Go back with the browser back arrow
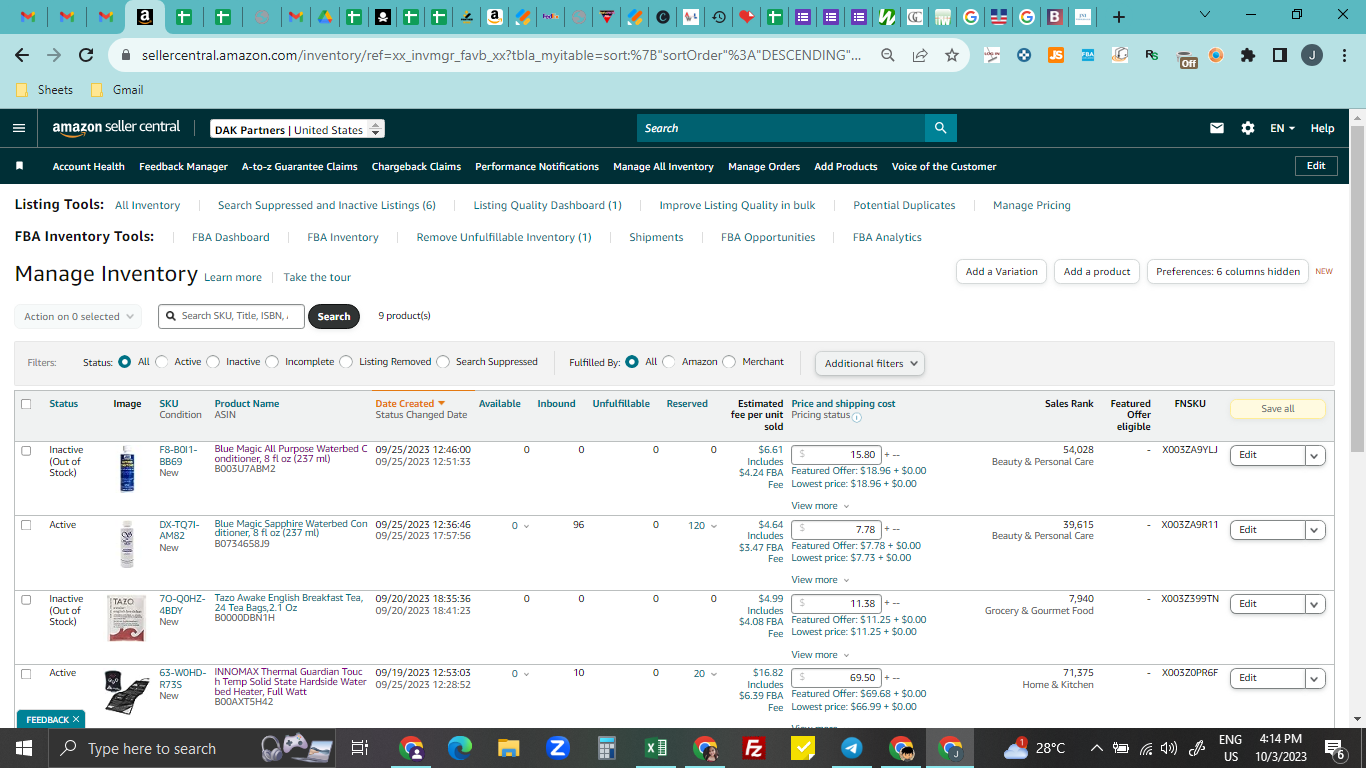This screenshot has width=1366, height=768. point(22,55)
